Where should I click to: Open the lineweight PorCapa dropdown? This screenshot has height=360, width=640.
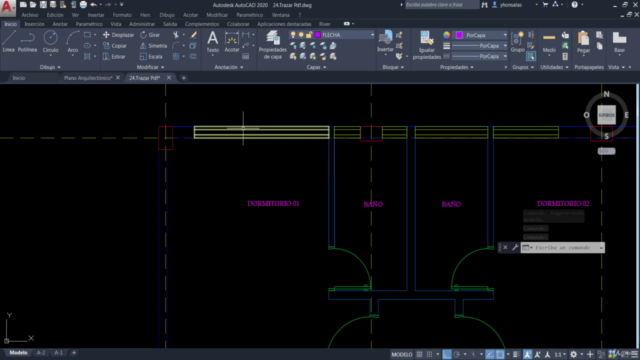pos(505,46)
